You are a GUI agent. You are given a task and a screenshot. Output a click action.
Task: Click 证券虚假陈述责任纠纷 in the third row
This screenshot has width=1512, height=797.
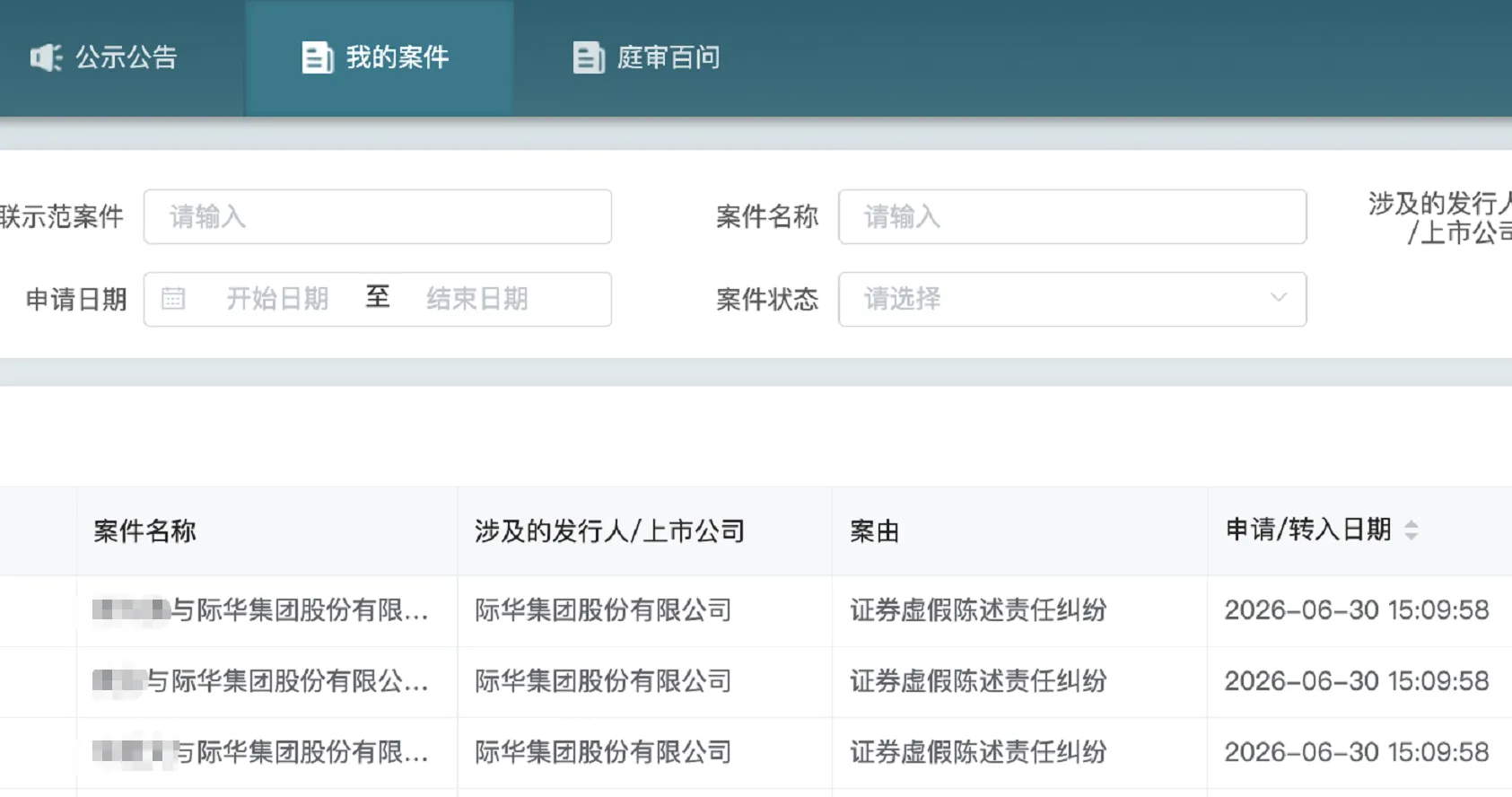coord(979,752)
